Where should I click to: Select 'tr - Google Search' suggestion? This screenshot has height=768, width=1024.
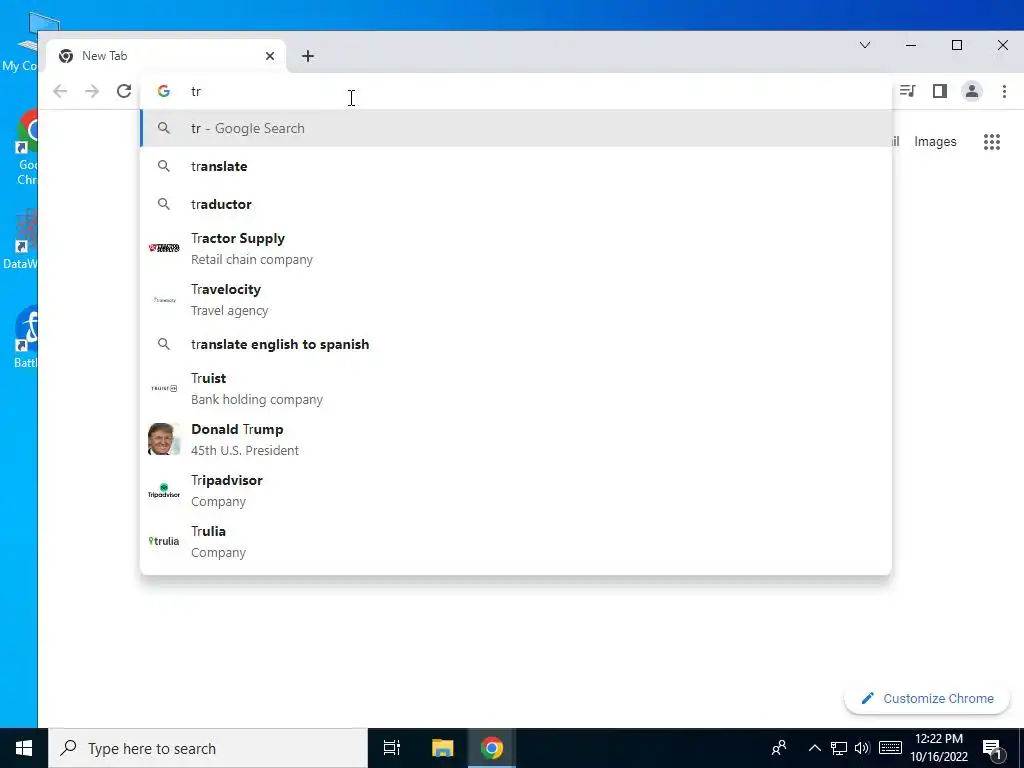coord(516,129)
